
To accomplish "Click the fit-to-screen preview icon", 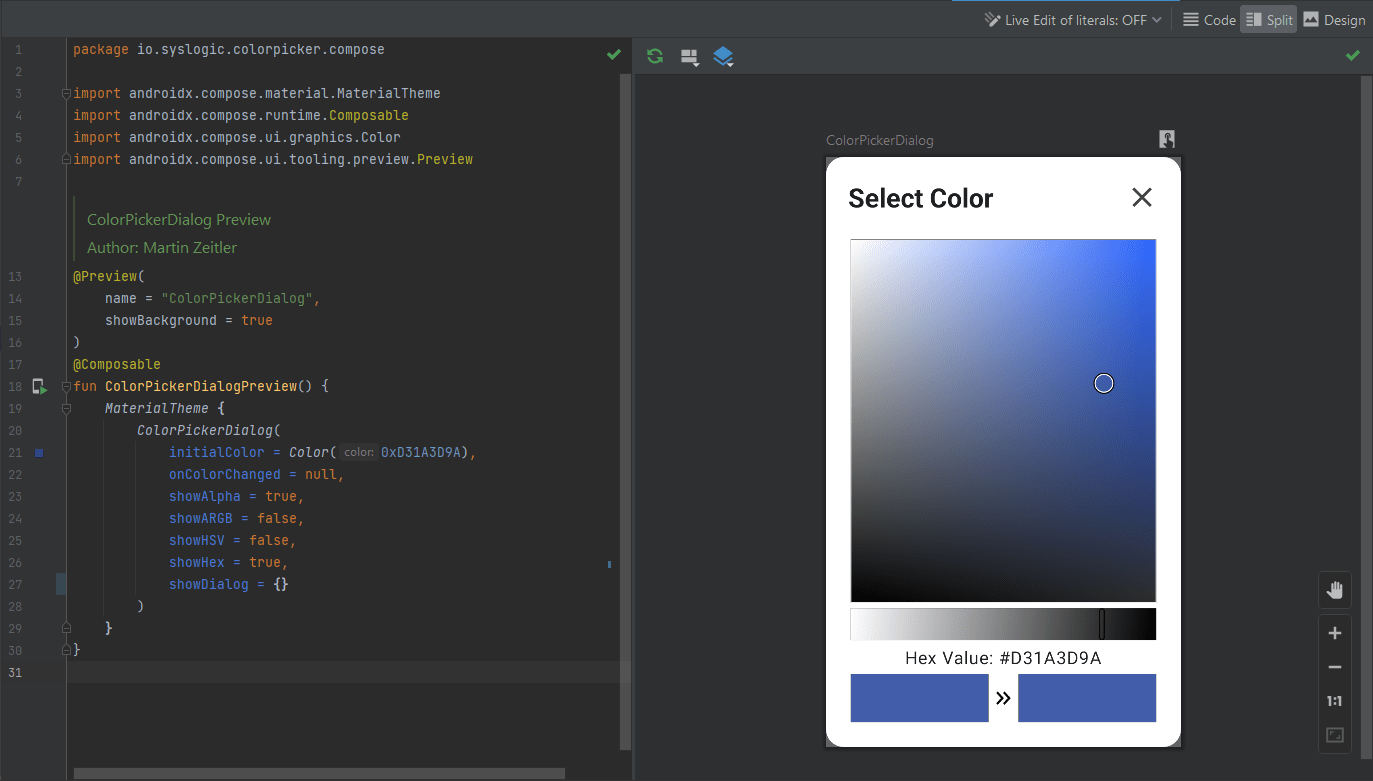I will click(1334, 735).
